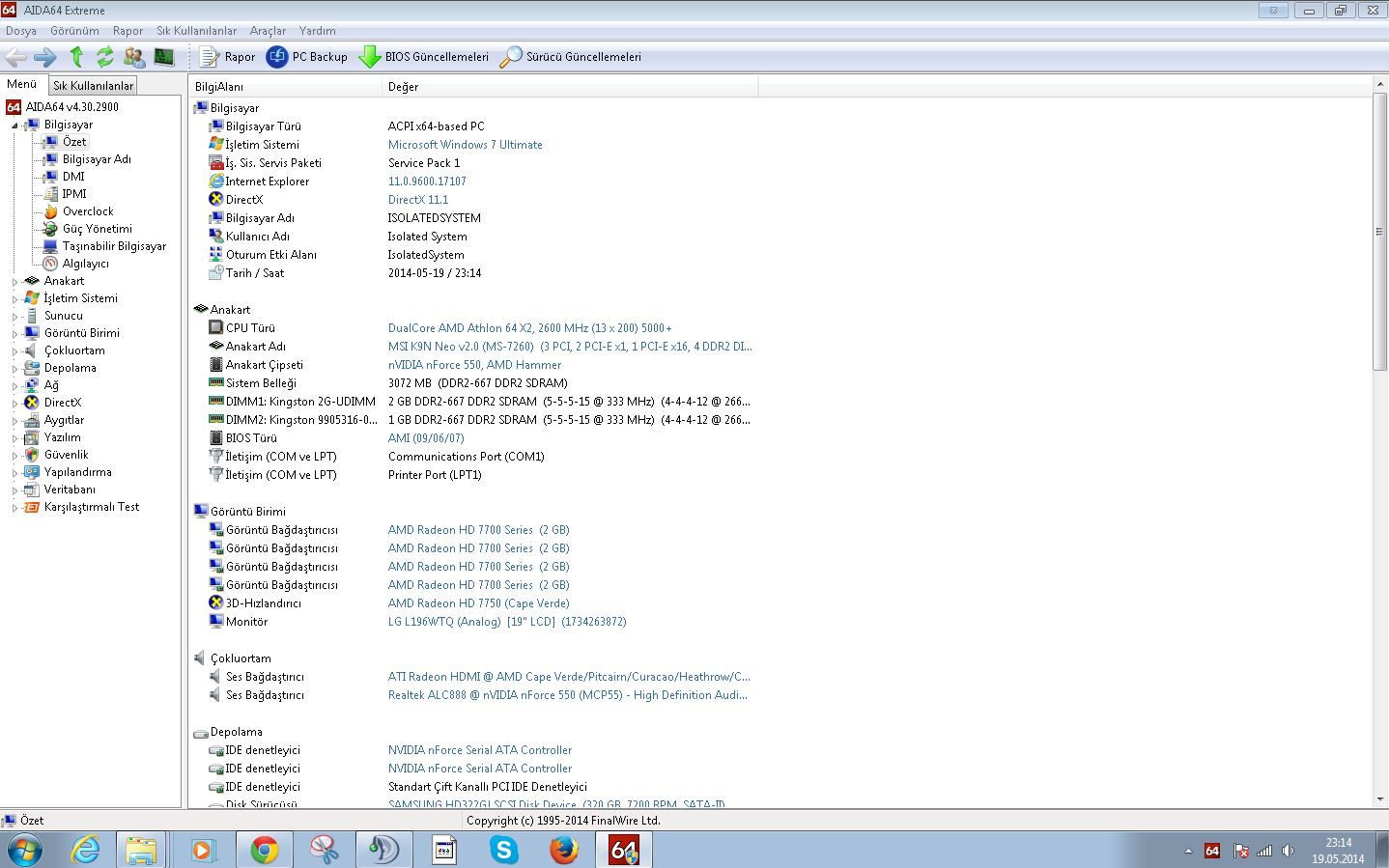This screenshot has height=868, width=1389.
Task: Open Sürücü Güncellemeleri
Action: (571, 57)
